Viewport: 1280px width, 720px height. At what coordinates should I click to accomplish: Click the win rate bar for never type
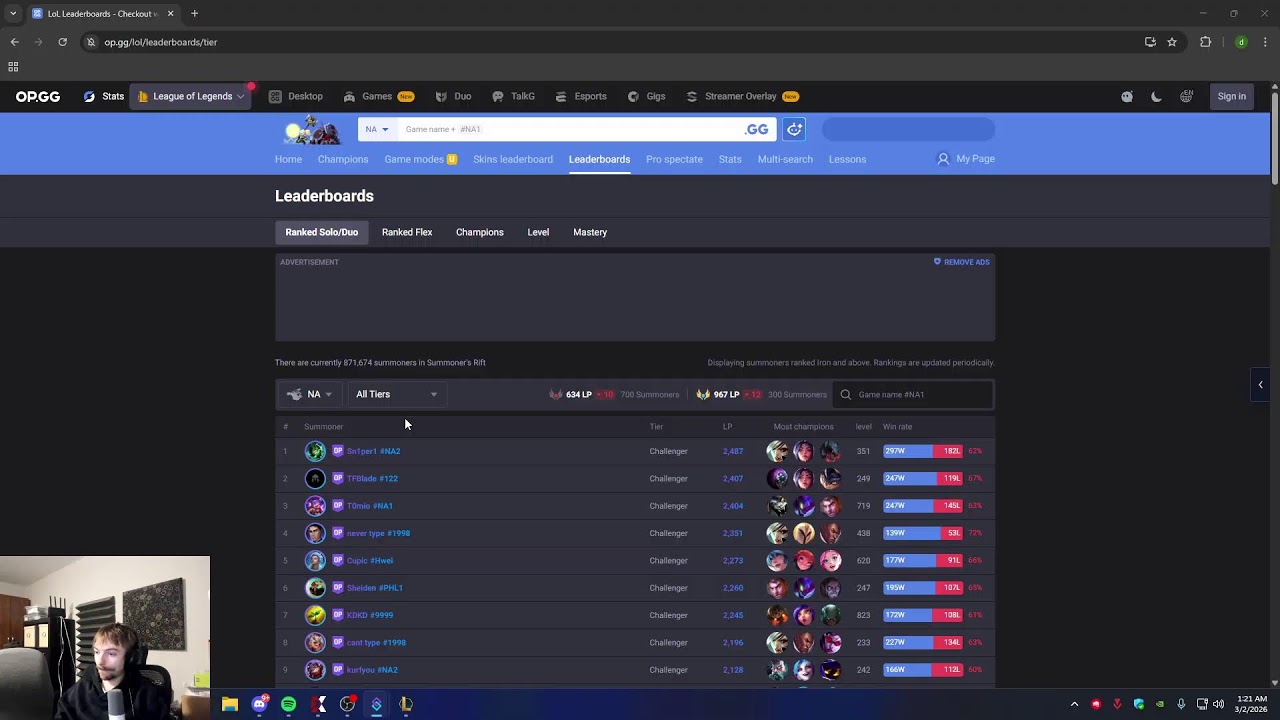point(923,533)
